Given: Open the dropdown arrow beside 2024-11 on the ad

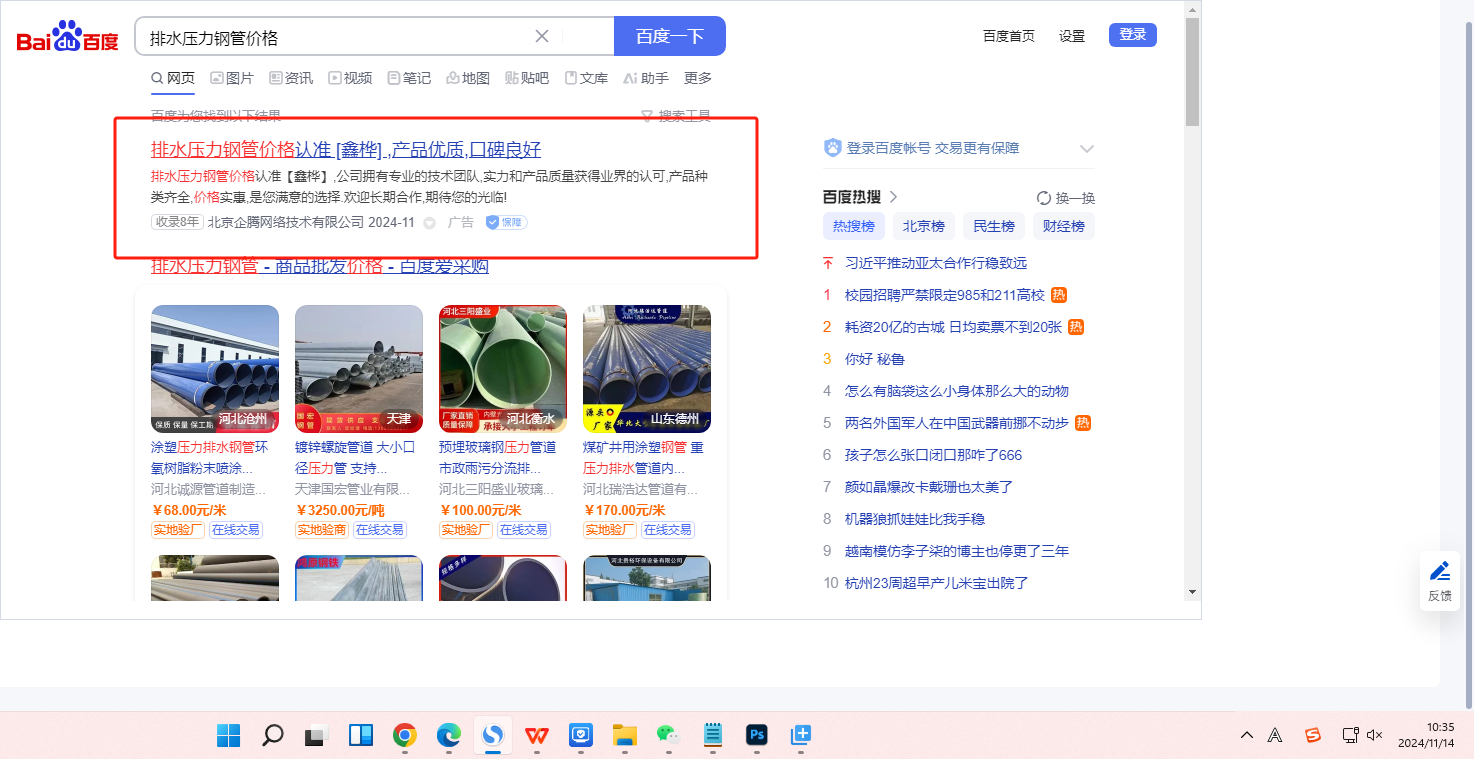Looking at the screenshot, I should (430, 223).
